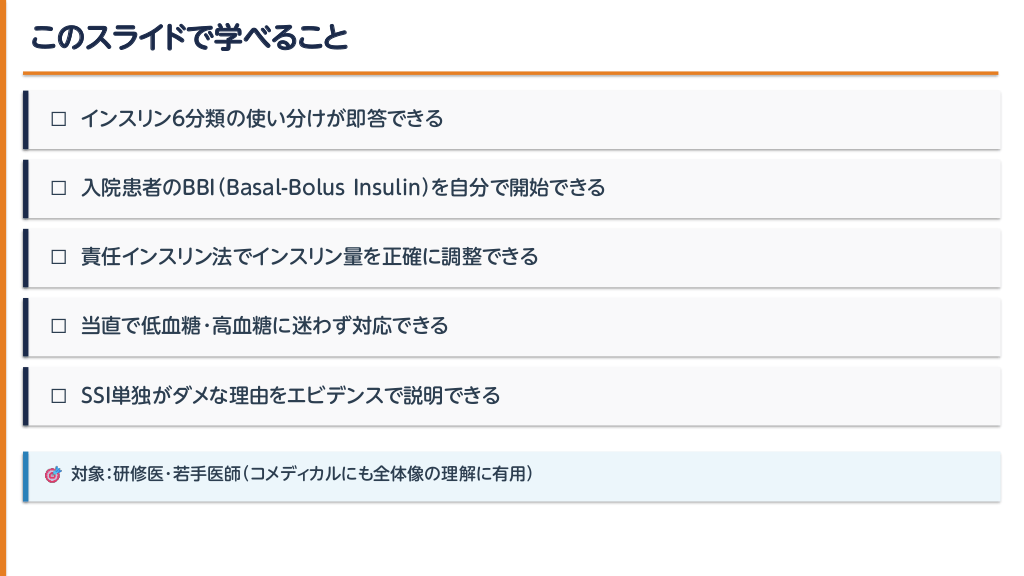Select the slide title このスライドで学べること
This screenshot has height=576, width=1024.
pyautogui.click(x=189, y=37)
